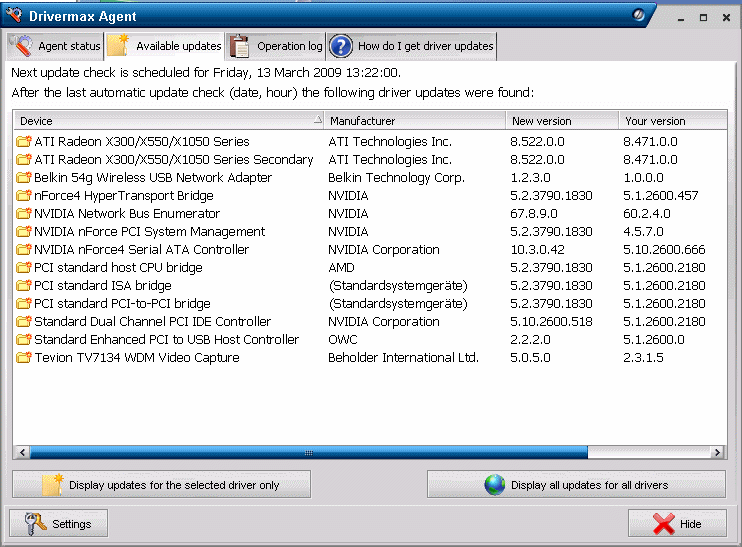This screenshot has height=547, width=742.
Task: Click the Available updates note icon
Action: coord(118,45)
